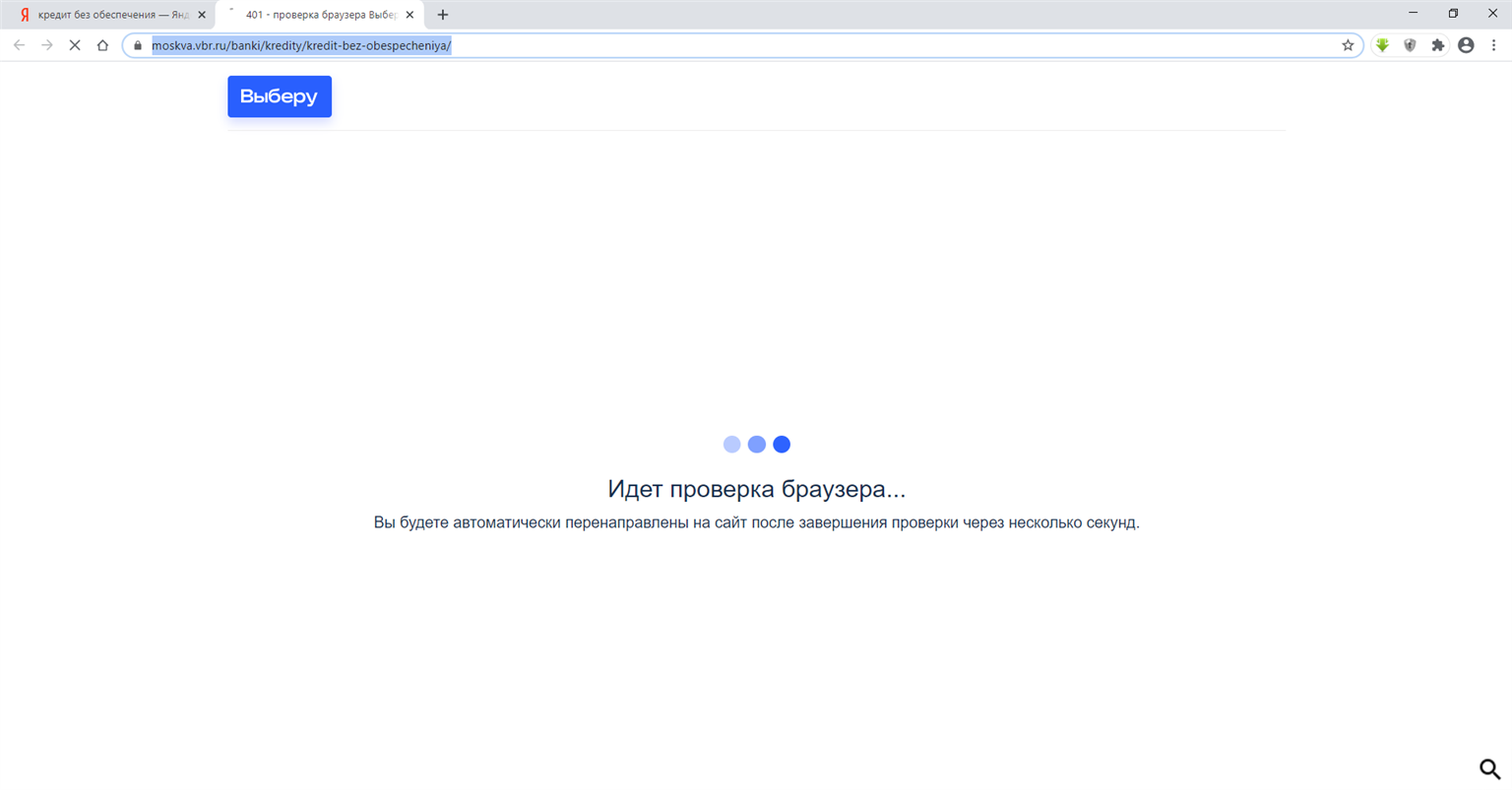
Task: View site info via the lock icon
Action: click(138, 45)
